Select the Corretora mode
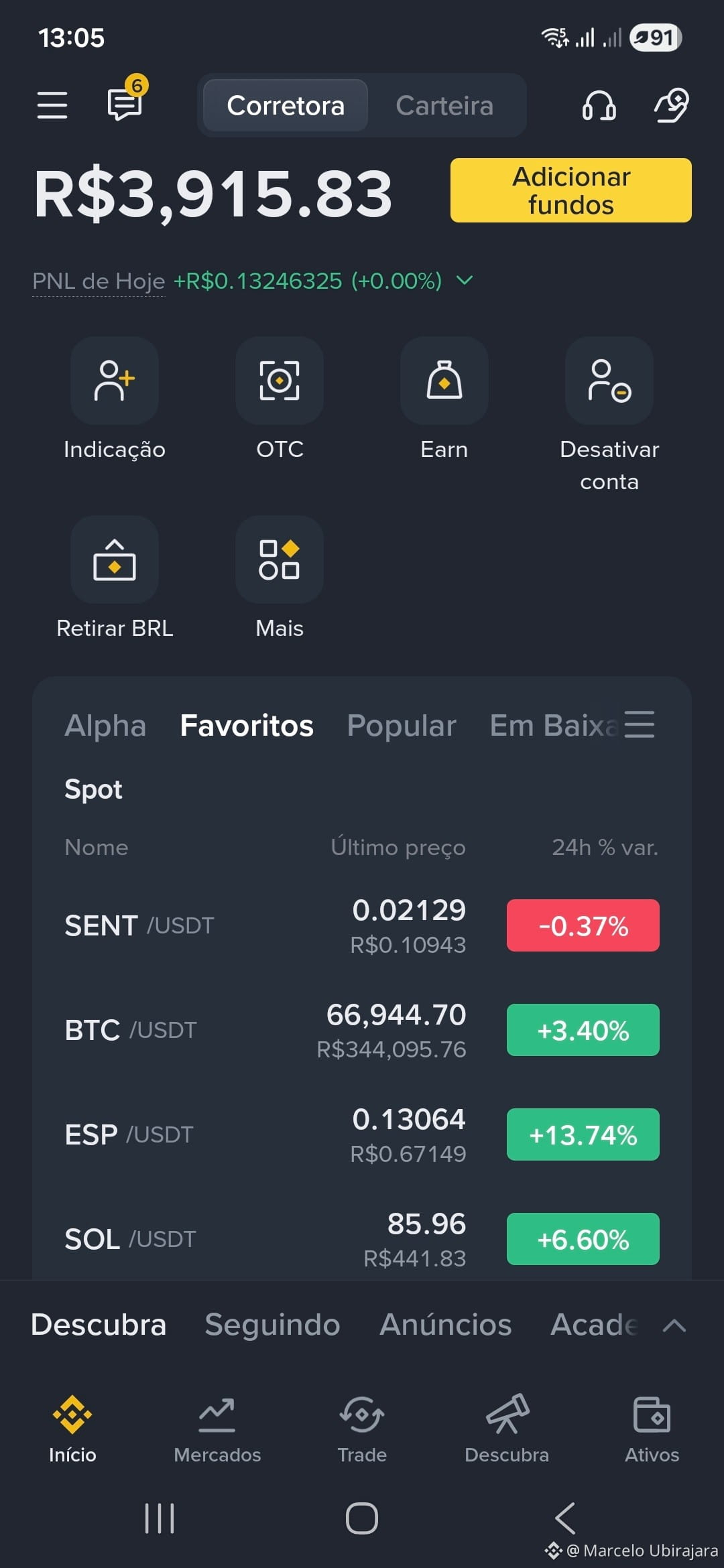 pyautogui.click(x=286, y=105)
